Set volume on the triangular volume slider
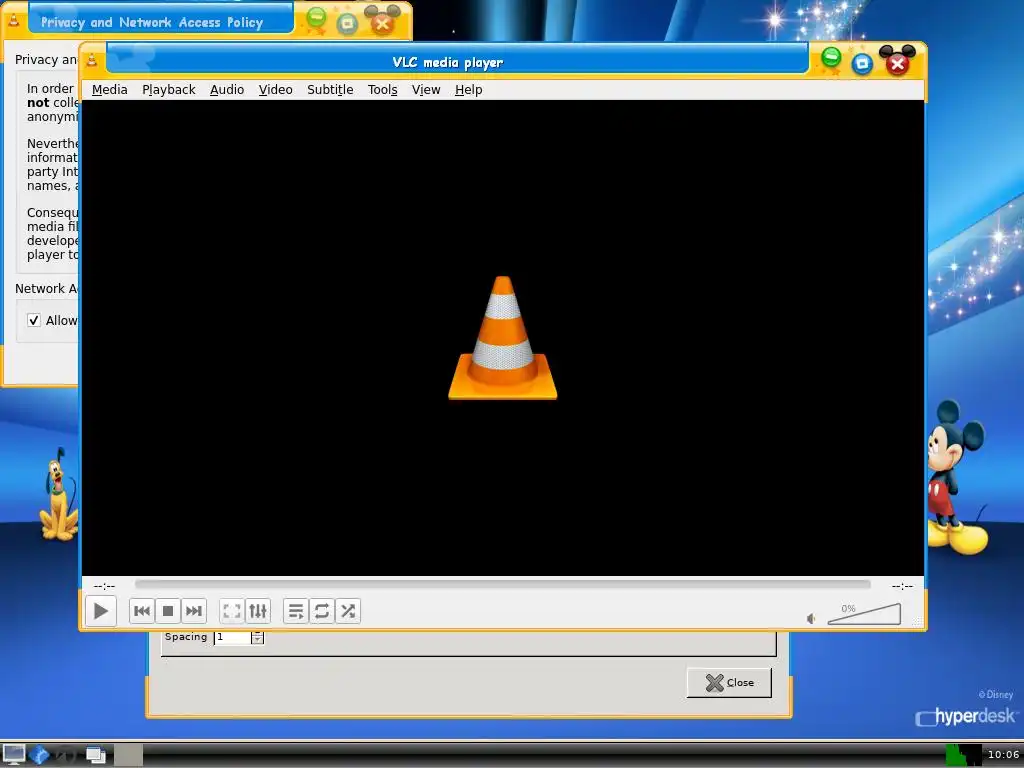This screenshot has height=768, width=1024. pos(864,614)
